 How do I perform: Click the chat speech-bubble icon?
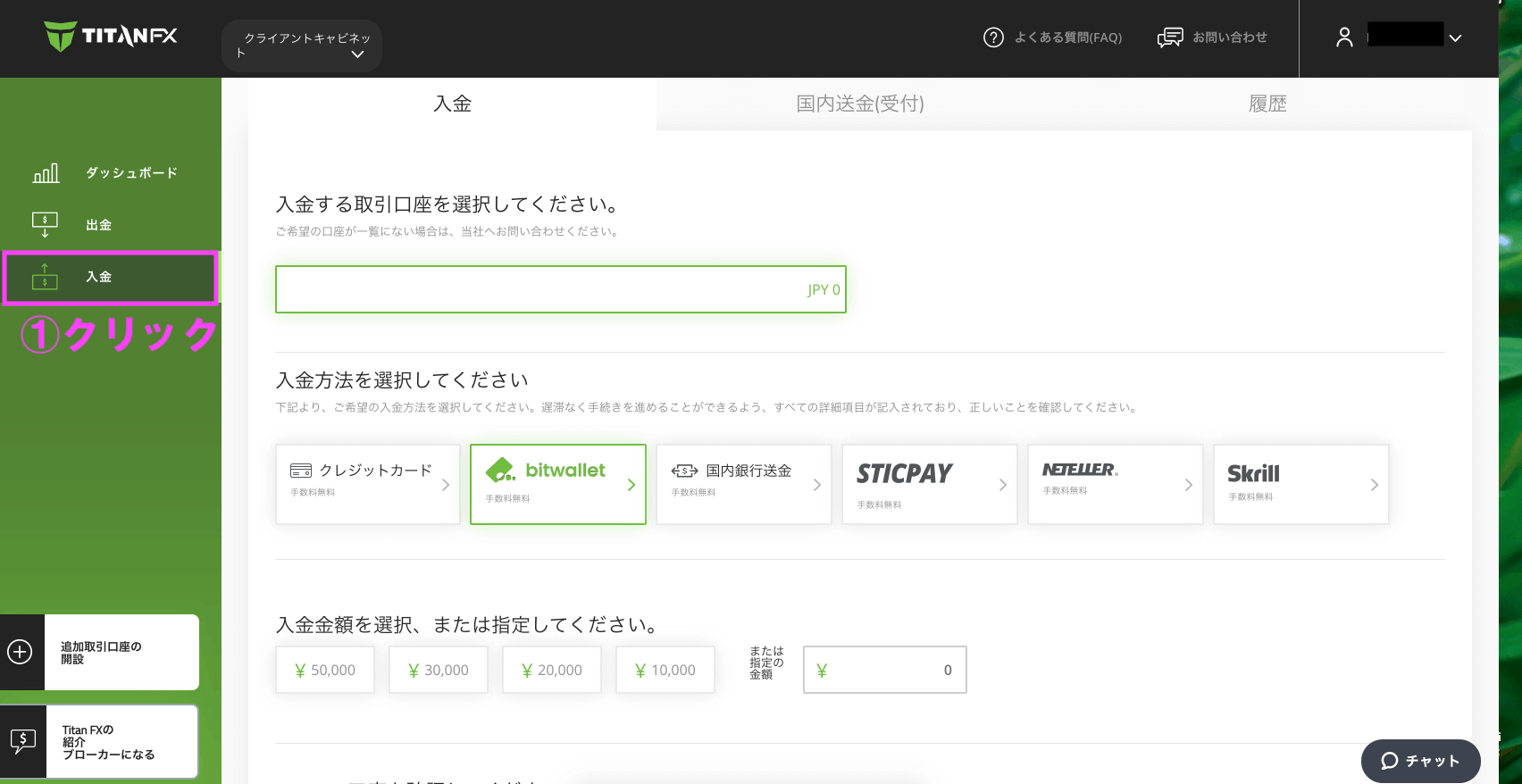tap(1389, 761)
